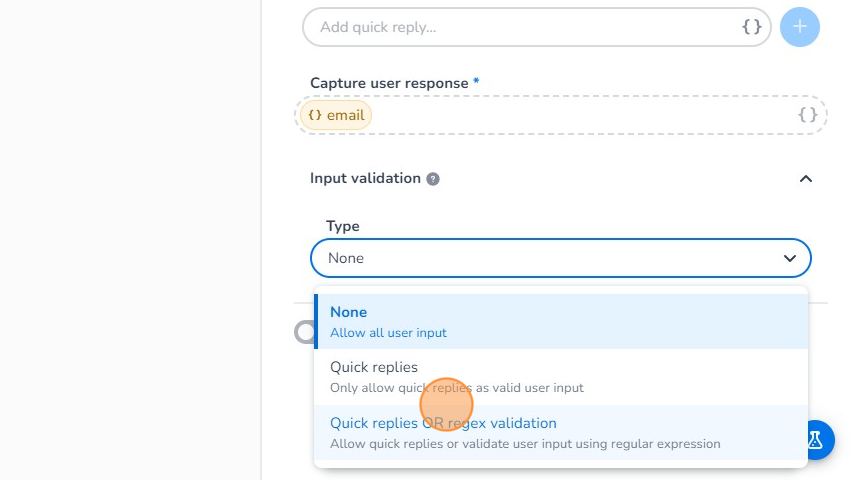860x480 pixels.
Task: Open the Input validation help tooltip icon
Action: (x=433, y=179)
